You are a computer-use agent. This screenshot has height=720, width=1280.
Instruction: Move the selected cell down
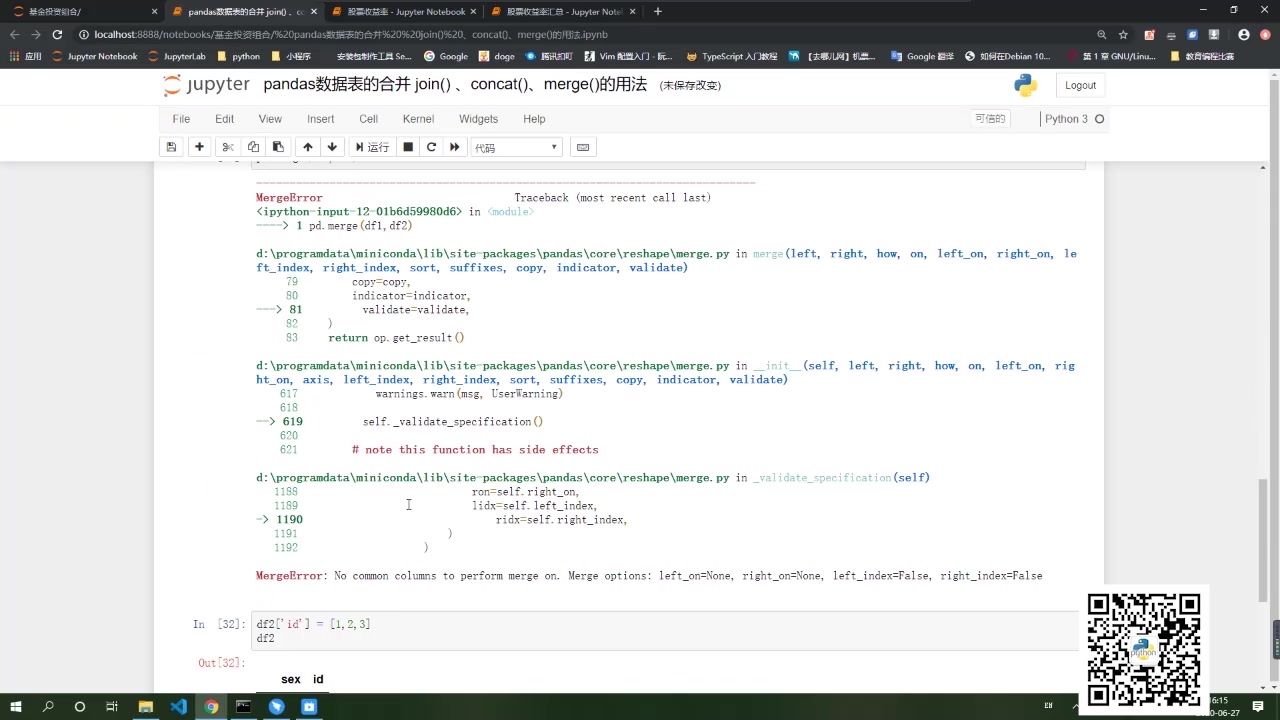pyautogui.click(x=332, y=147)
